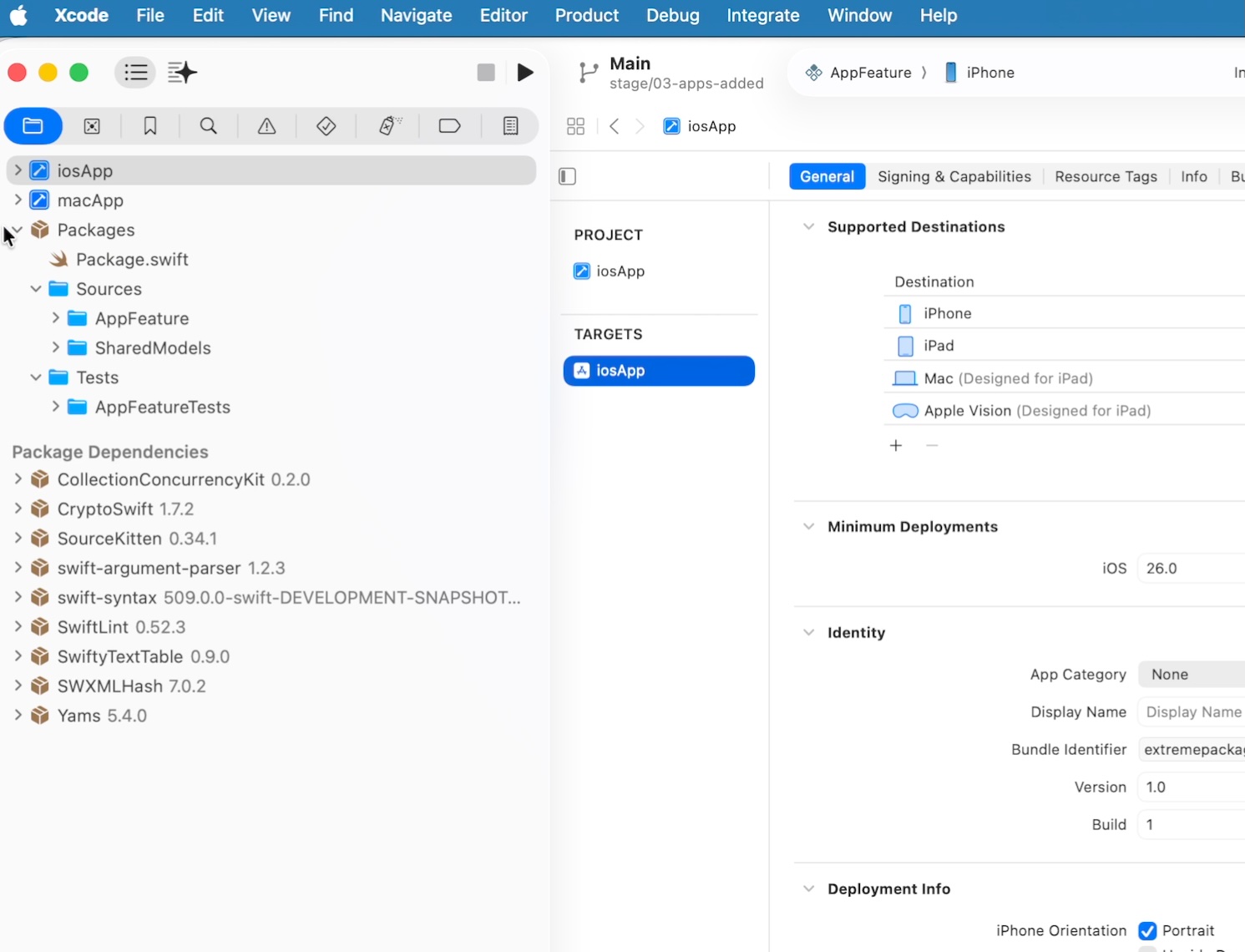Click the Run (play) button
The image size is (1245, 952).
(x=525, y=73)
